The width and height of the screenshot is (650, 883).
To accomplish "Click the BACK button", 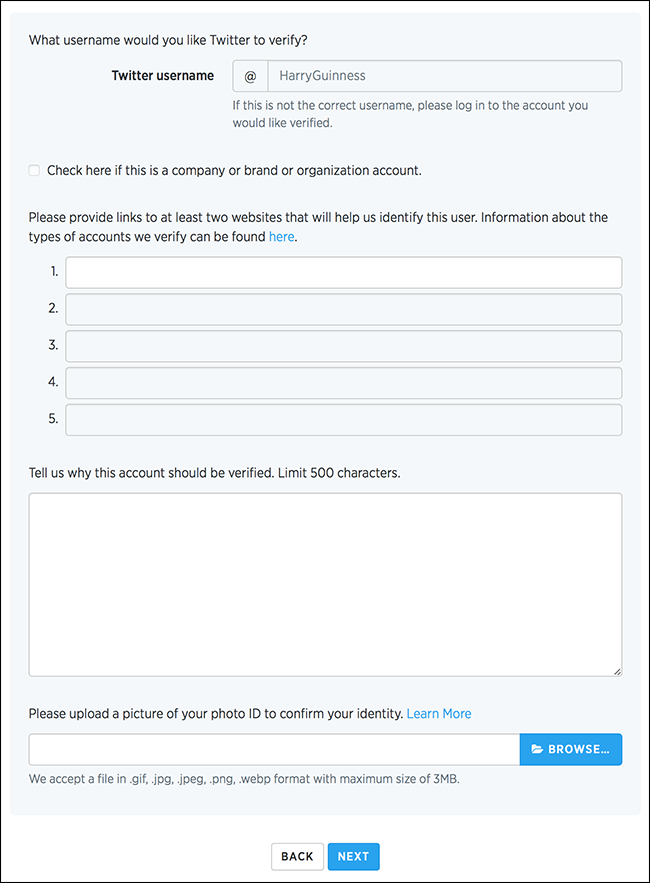I will coord(297,856).
